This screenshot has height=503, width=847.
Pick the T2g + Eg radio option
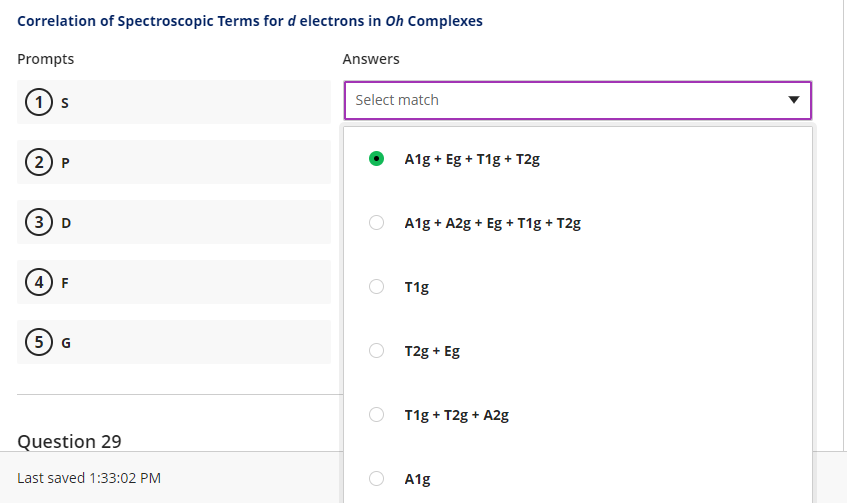click(377, 351)
